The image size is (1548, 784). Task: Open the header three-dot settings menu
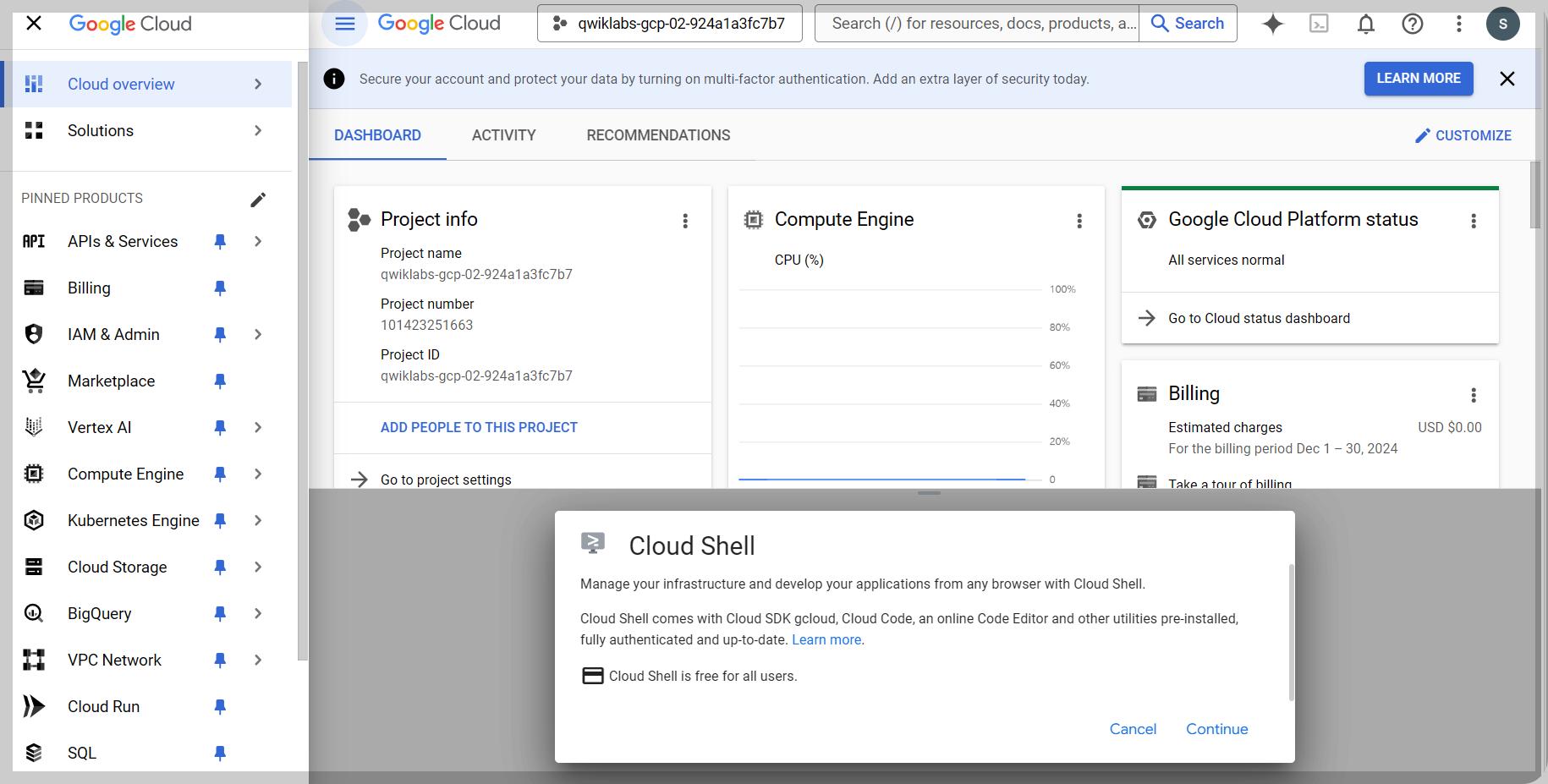pyautogui.click(x=1458, y=24)
